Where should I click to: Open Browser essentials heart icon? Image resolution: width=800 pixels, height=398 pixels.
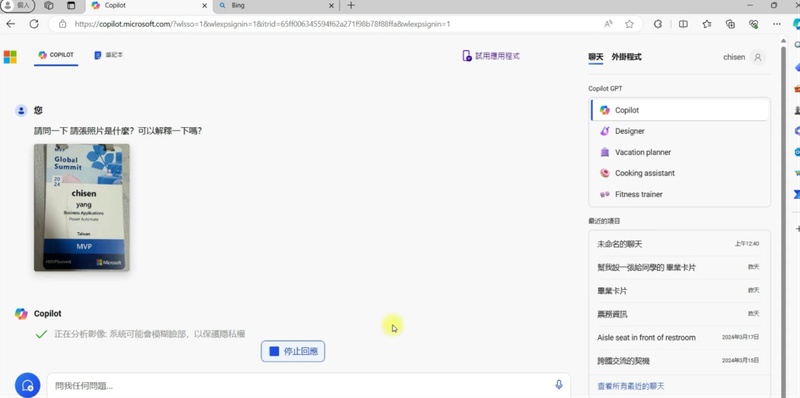point(754,24)
